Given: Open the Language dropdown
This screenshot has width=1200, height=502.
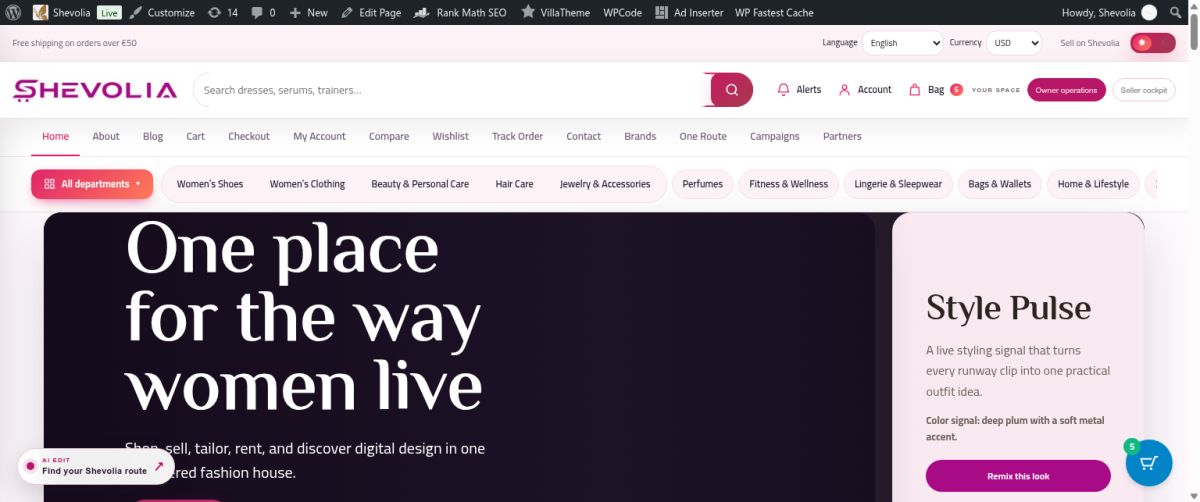Looking at the screenshot, I should click(903, 43).
